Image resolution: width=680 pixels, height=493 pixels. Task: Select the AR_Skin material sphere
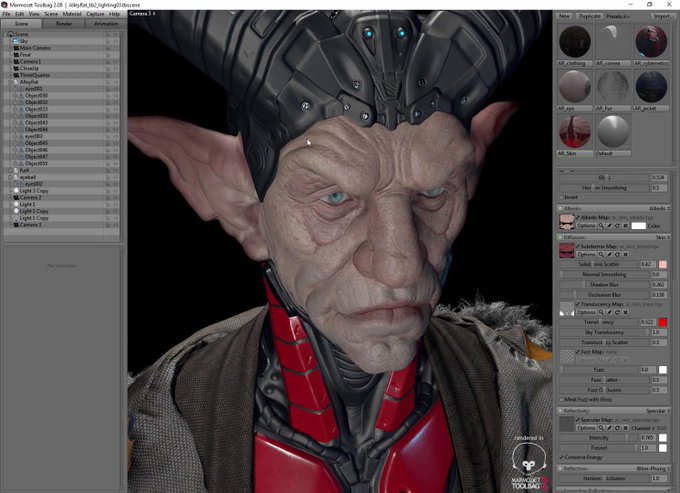pos(575,132)
